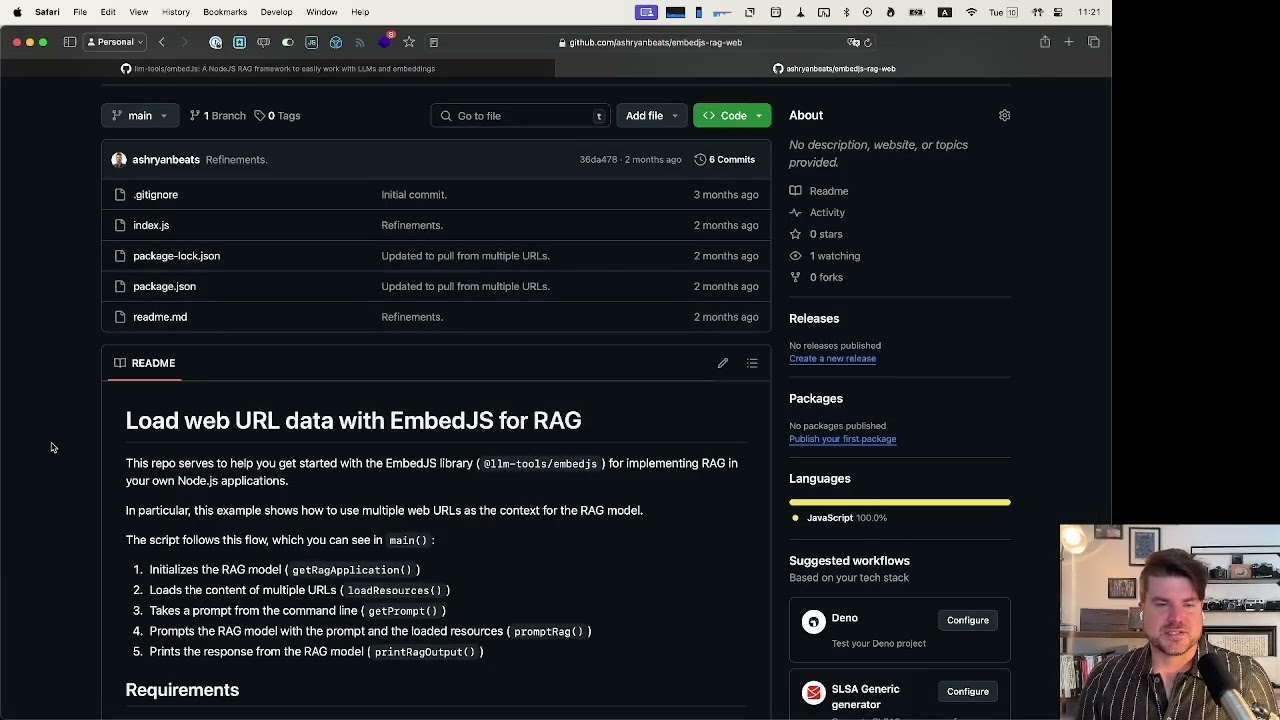
Task: View the 0 forks link
Action: tap(816, 277)
